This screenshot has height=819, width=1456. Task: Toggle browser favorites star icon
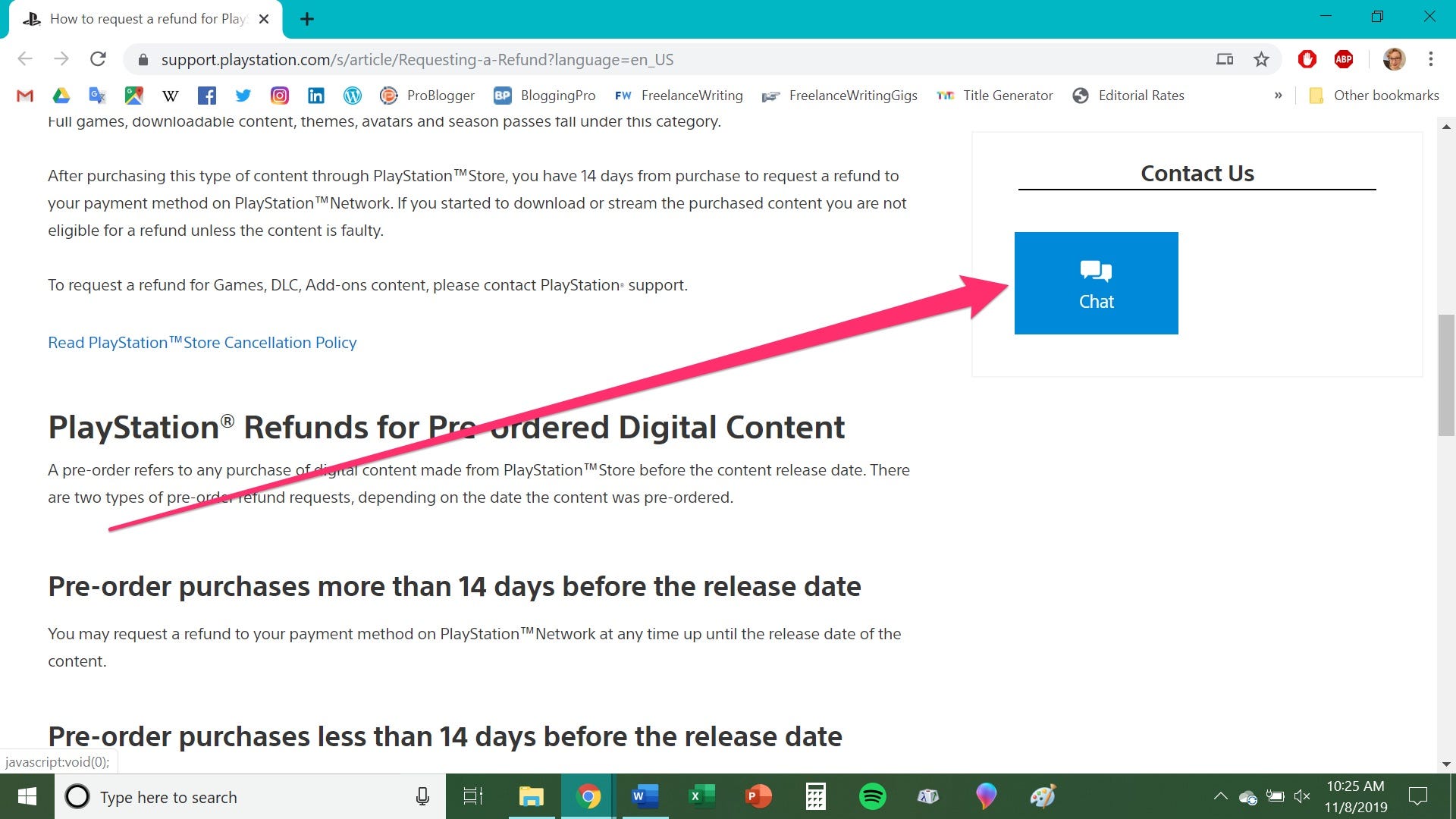coord(1261,59)
